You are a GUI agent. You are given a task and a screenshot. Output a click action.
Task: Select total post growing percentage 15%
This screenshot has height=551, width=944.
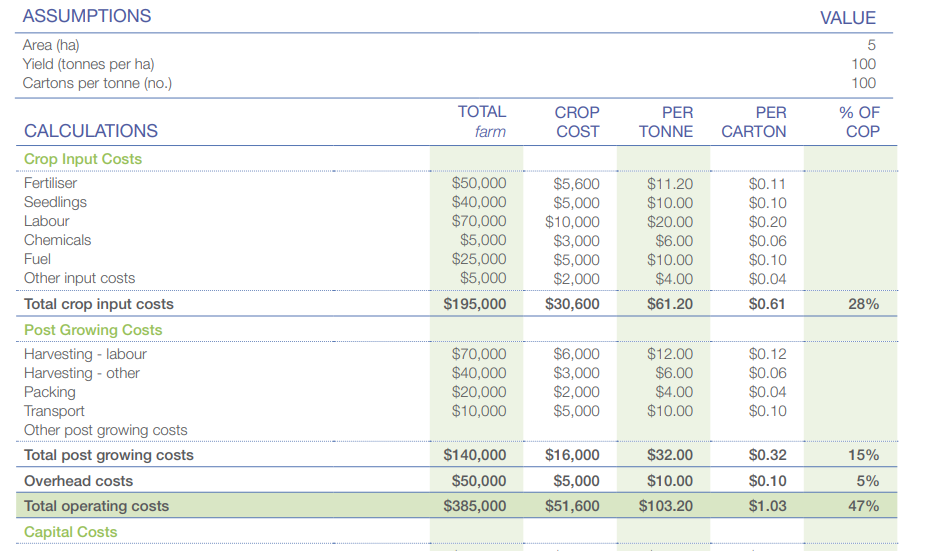863,455
